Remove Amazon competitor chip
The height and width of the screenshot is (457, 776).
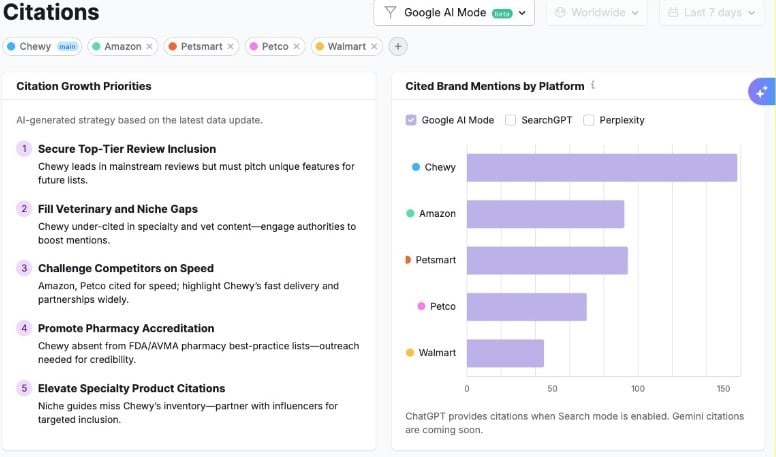[x=149, y=47]
